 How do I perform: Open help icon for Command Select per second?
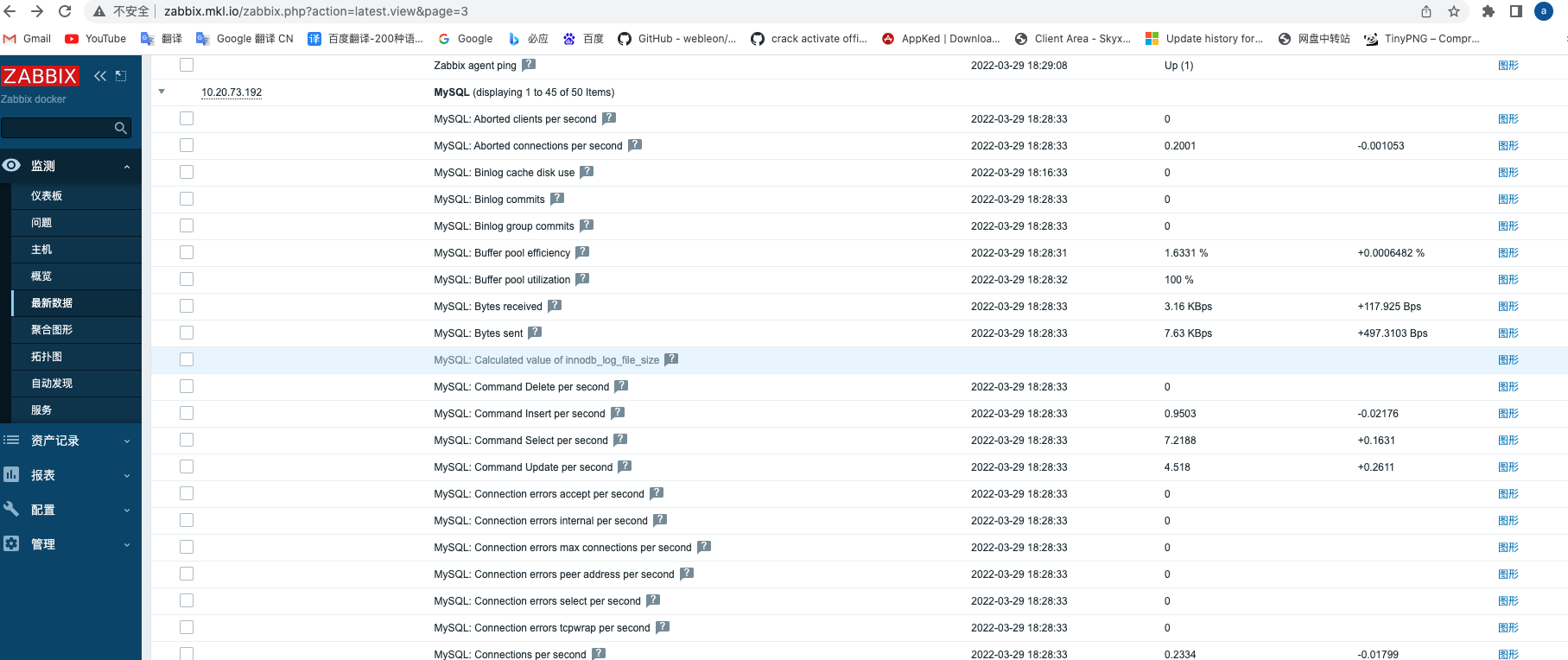[x=620, y=440]
